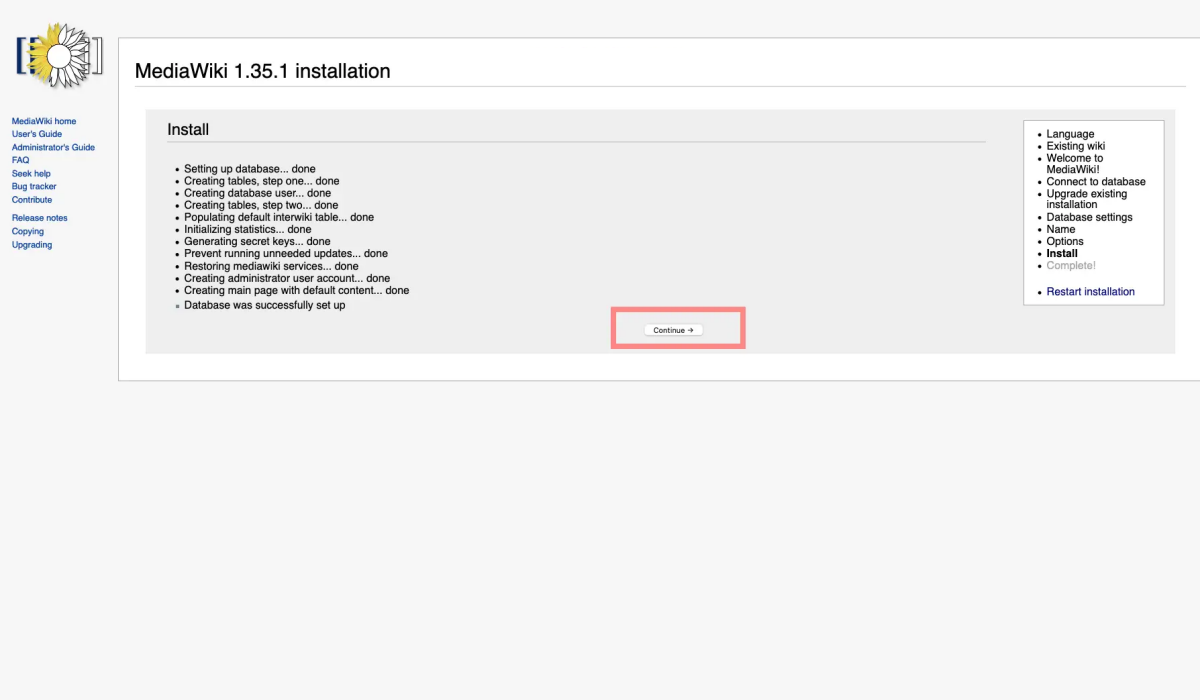Click 'Creating administrator user account... done' line
The image size is (1200, 700).
[287, 278]
